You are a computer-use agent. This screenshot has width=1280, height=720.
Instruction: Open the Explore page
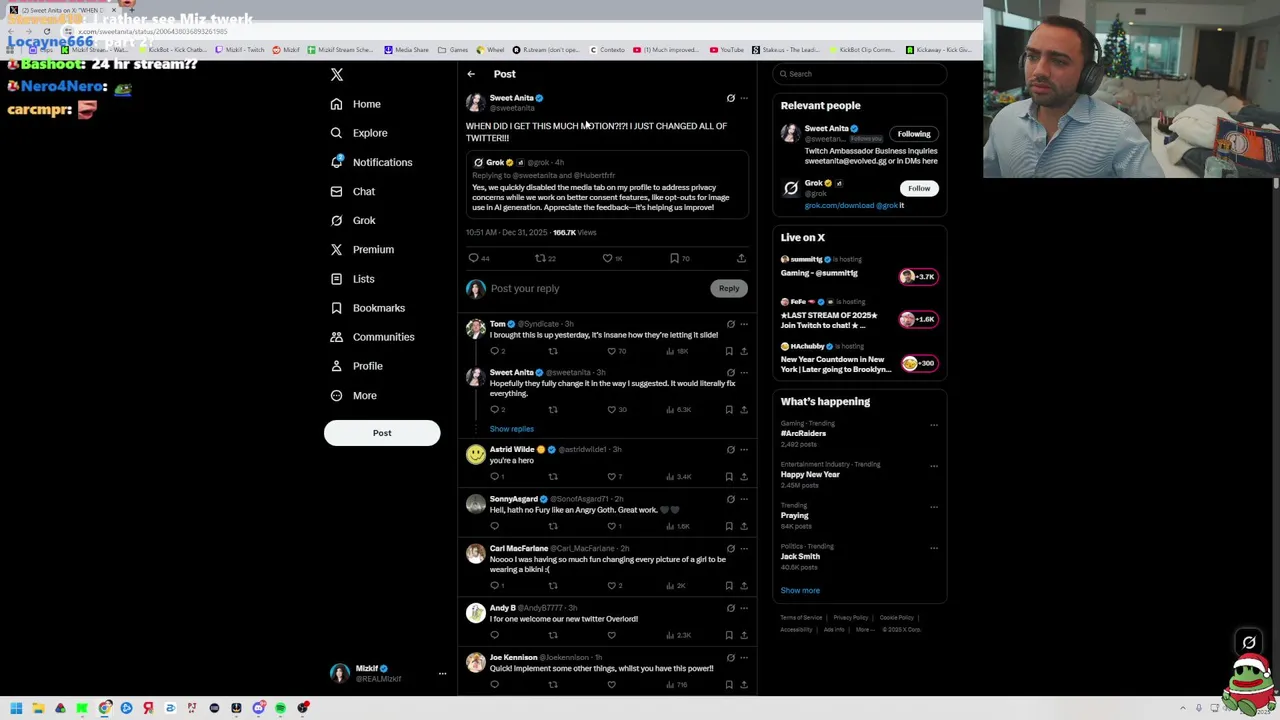[x=358, y=133]
